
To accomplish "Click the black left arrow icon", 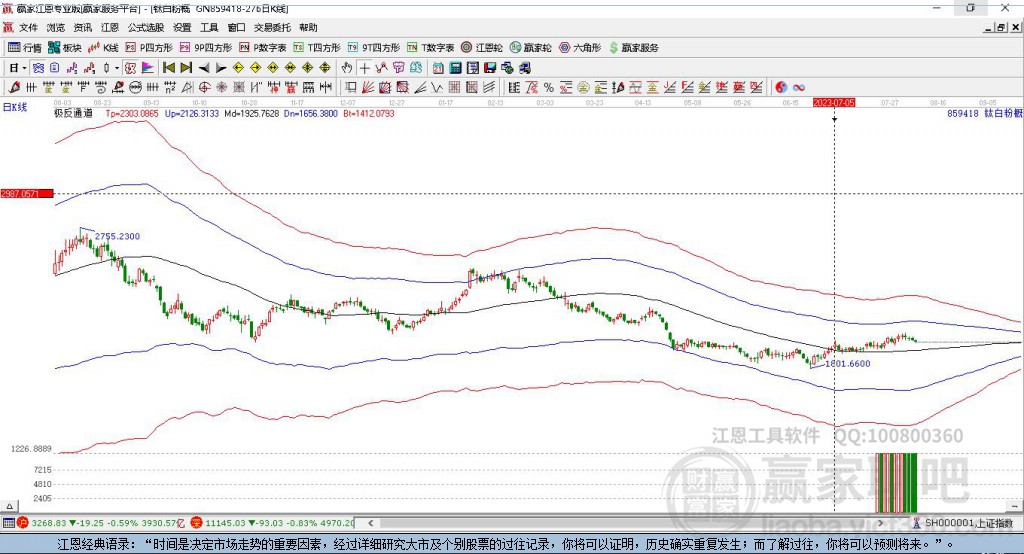I will click(x=204, y=68).
